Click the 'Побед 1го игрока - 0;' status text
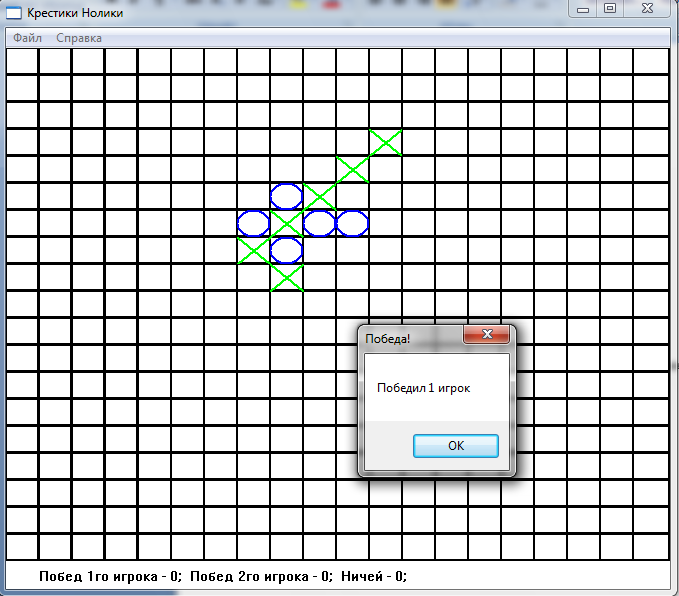The width and height of the screenshot is (679, 596). pyautogui.click(x=110, y=577)
